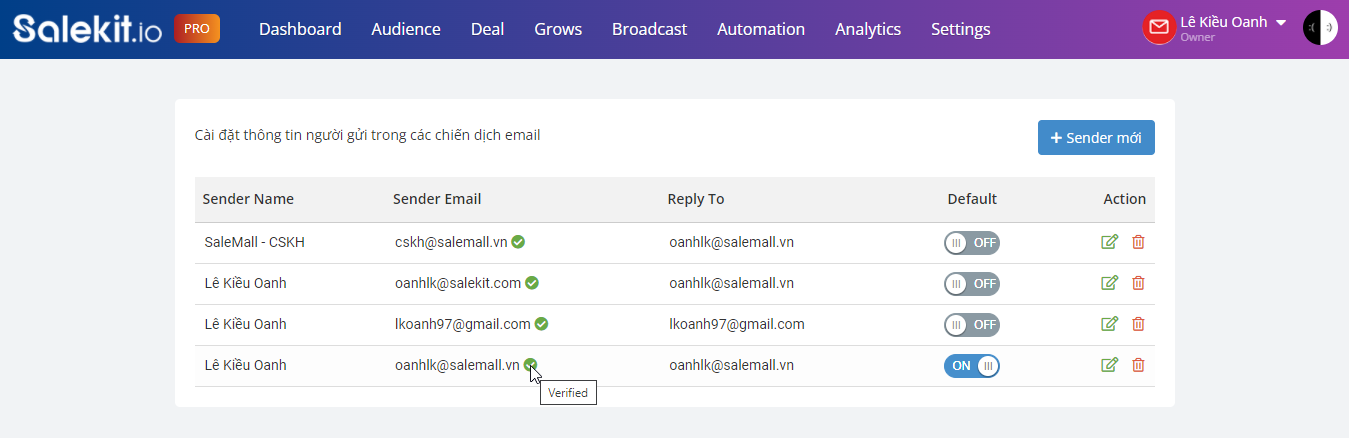Screen dimensions: 1349x438
Task: Click the black-and-white avatar icon
Action: click(x=1320, y=28)
